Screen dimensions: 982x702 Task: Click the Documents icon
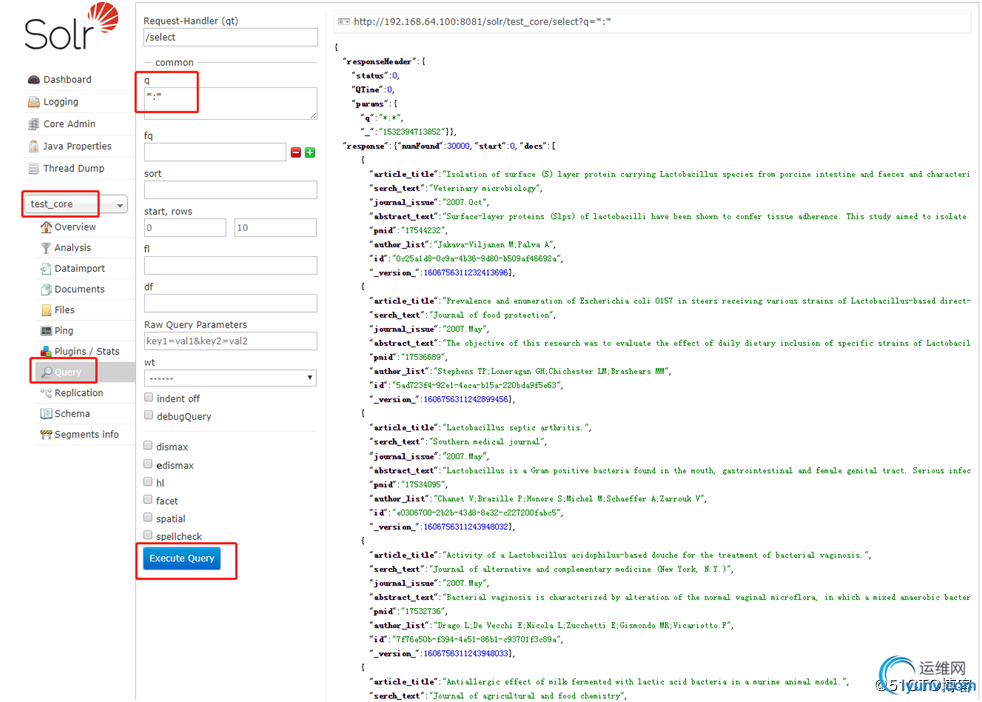pyautogui.click(x=46, y=289)
